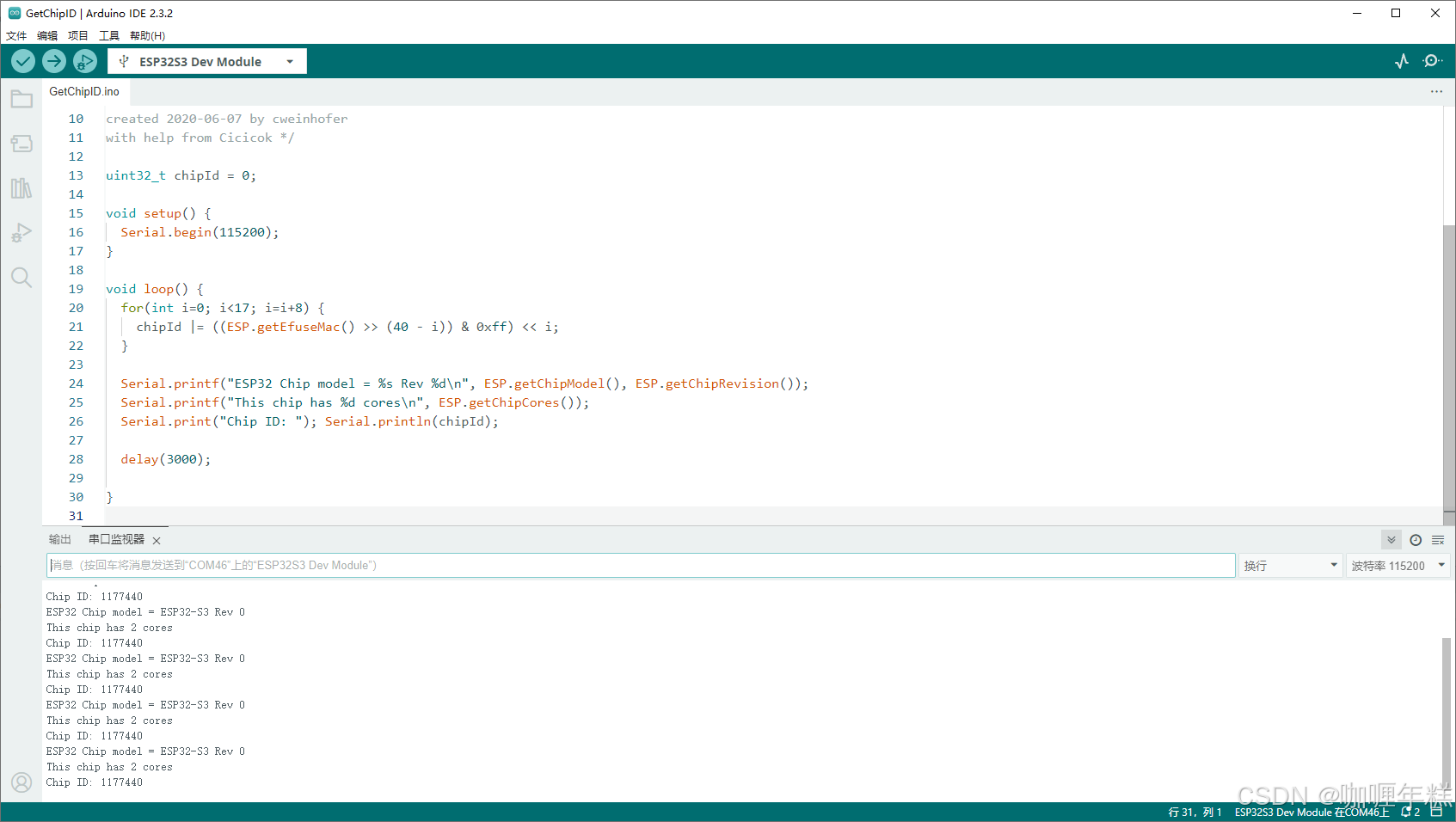Switch to the 串口监视器 tab
This screenshot has width=1456, height=822.
[117, 540]
